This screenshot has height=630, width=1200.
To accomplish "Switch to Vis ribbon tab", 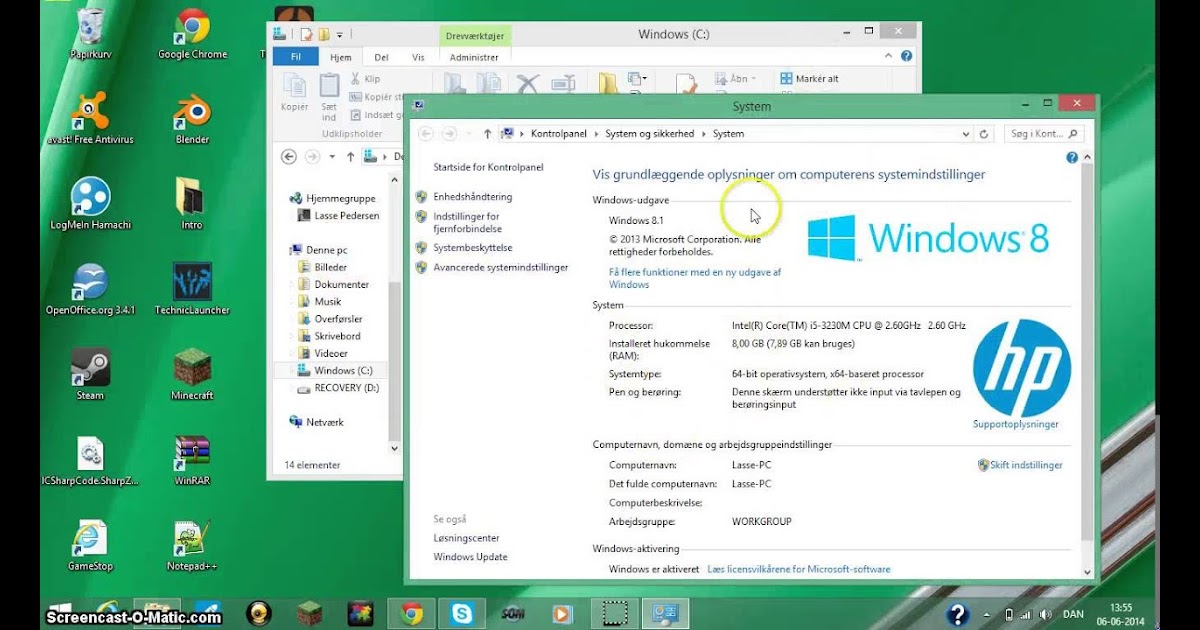I will click(418, 58).
